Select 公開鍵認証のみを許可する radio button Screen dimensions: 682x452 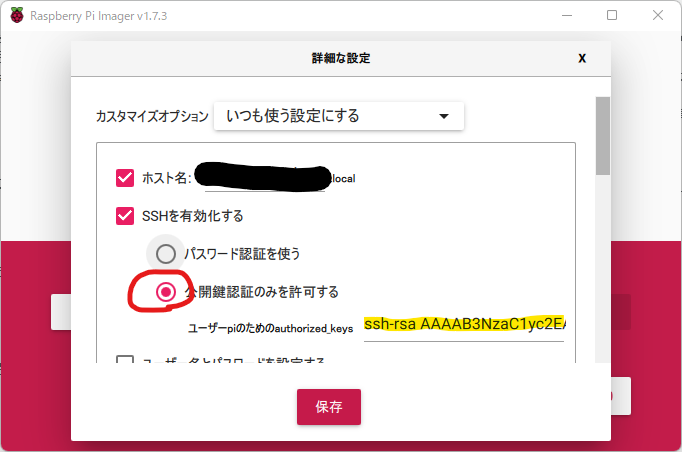point(166,292)
